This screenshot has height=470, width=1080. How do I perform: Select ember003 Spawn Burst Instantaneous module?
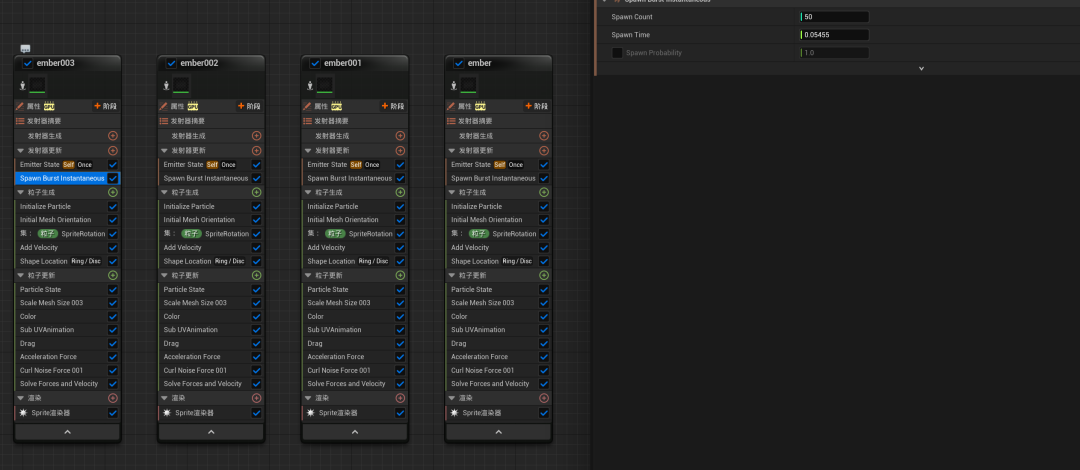click(61, 178)
